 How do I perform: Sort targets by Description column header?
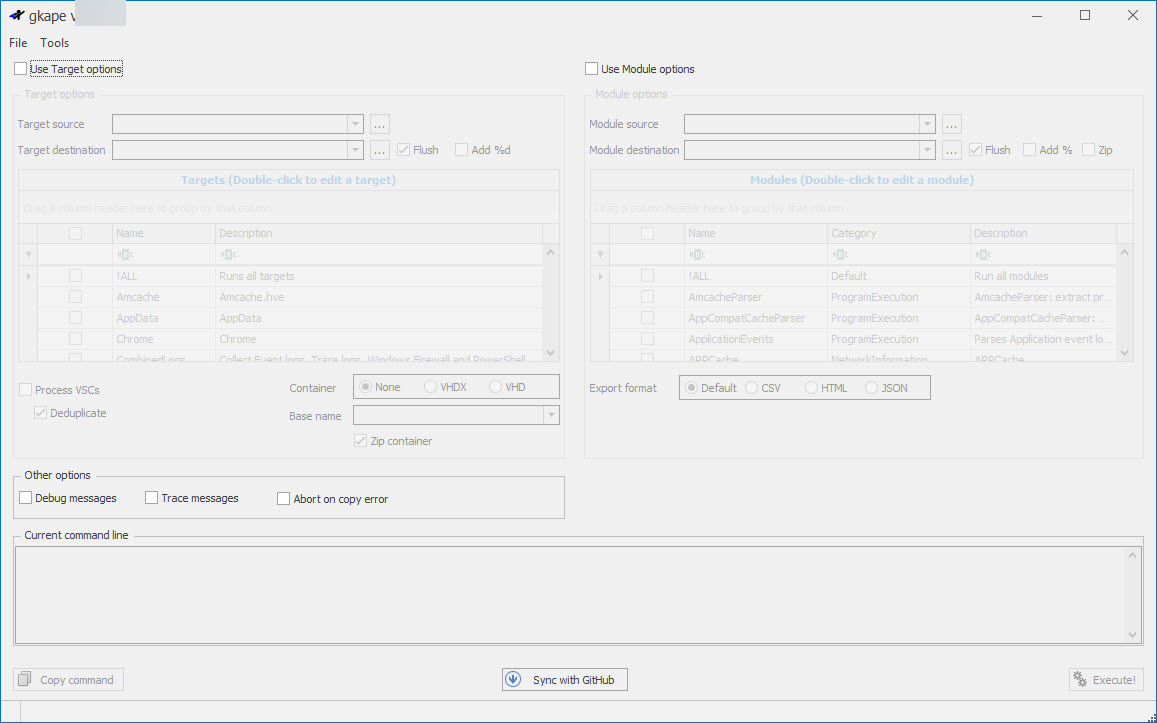coord(379,233)
